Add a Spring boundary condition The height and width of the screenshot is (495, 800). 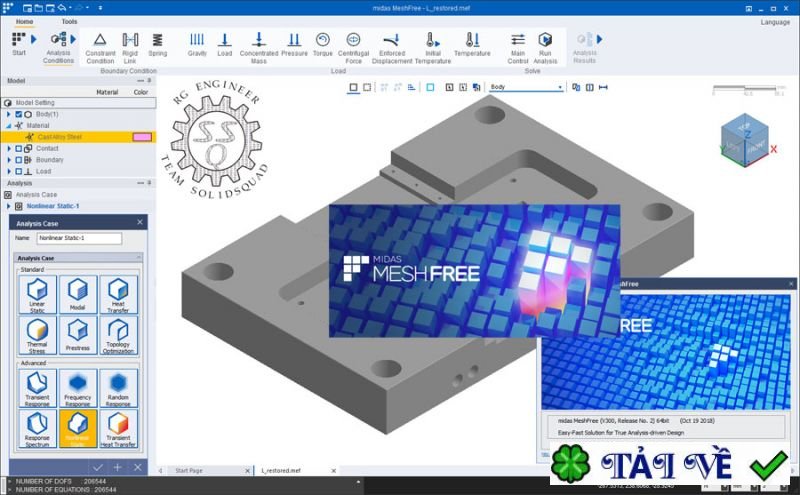point(158,44)
